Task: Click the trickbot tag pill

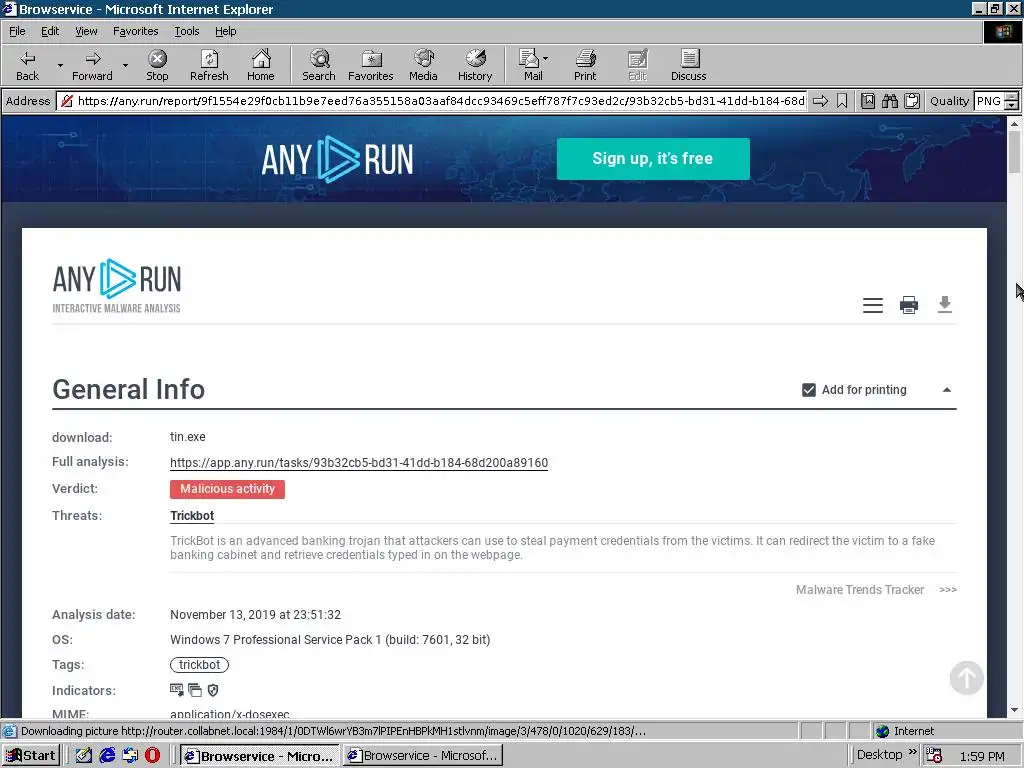Action: (x=199, y=665)
